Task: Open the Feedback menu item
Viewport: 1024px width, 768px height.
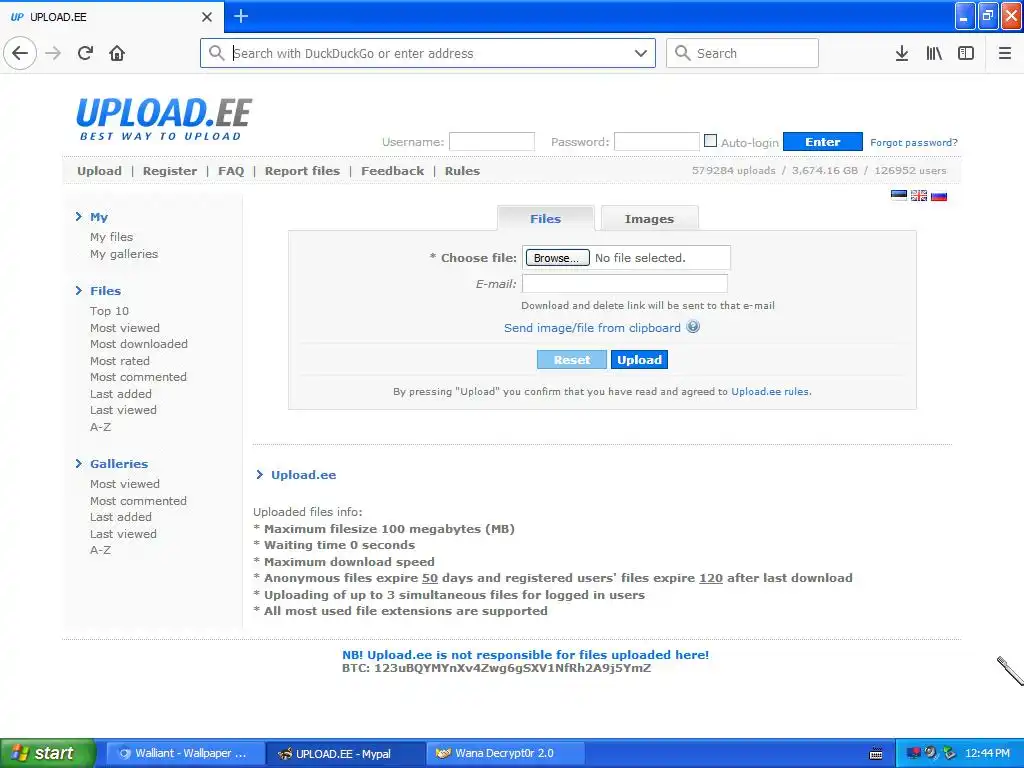Action: (x=392, y=171)
